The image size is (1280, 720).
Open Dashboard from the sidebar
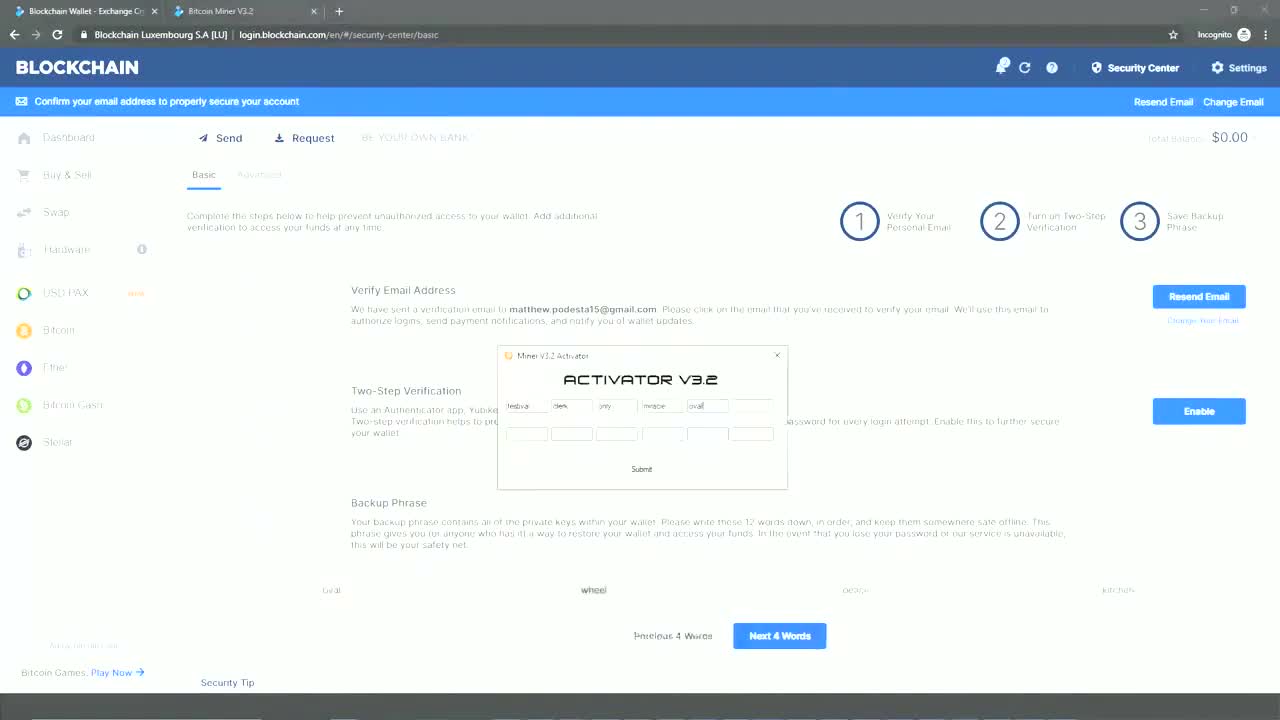[x=68, y=138]
